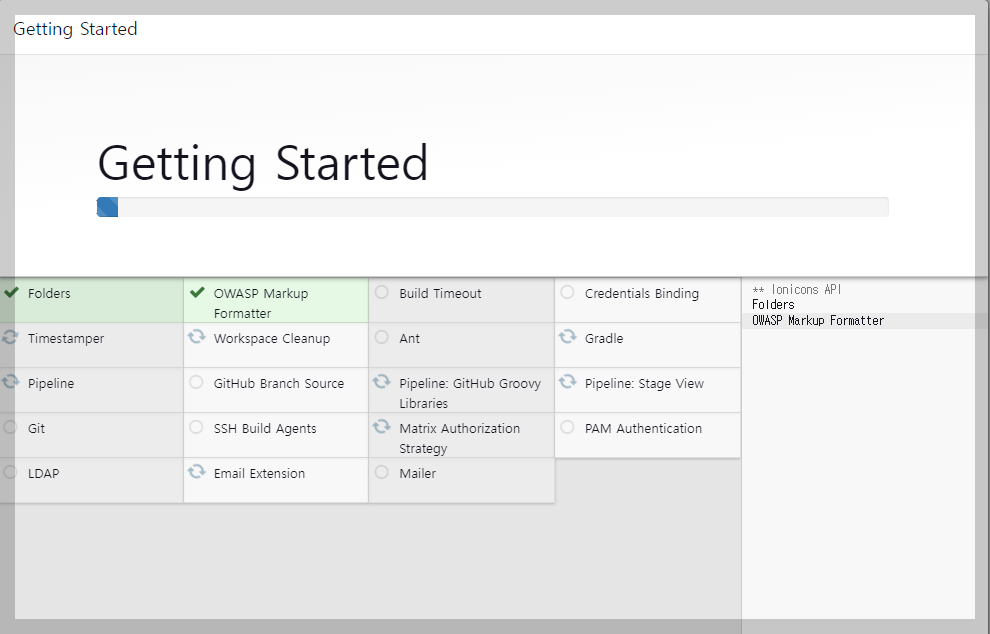The width and height of the screenshot is (990, 634).
Task: Click the 'Gradle' plugin name
Action: point(604,338)
